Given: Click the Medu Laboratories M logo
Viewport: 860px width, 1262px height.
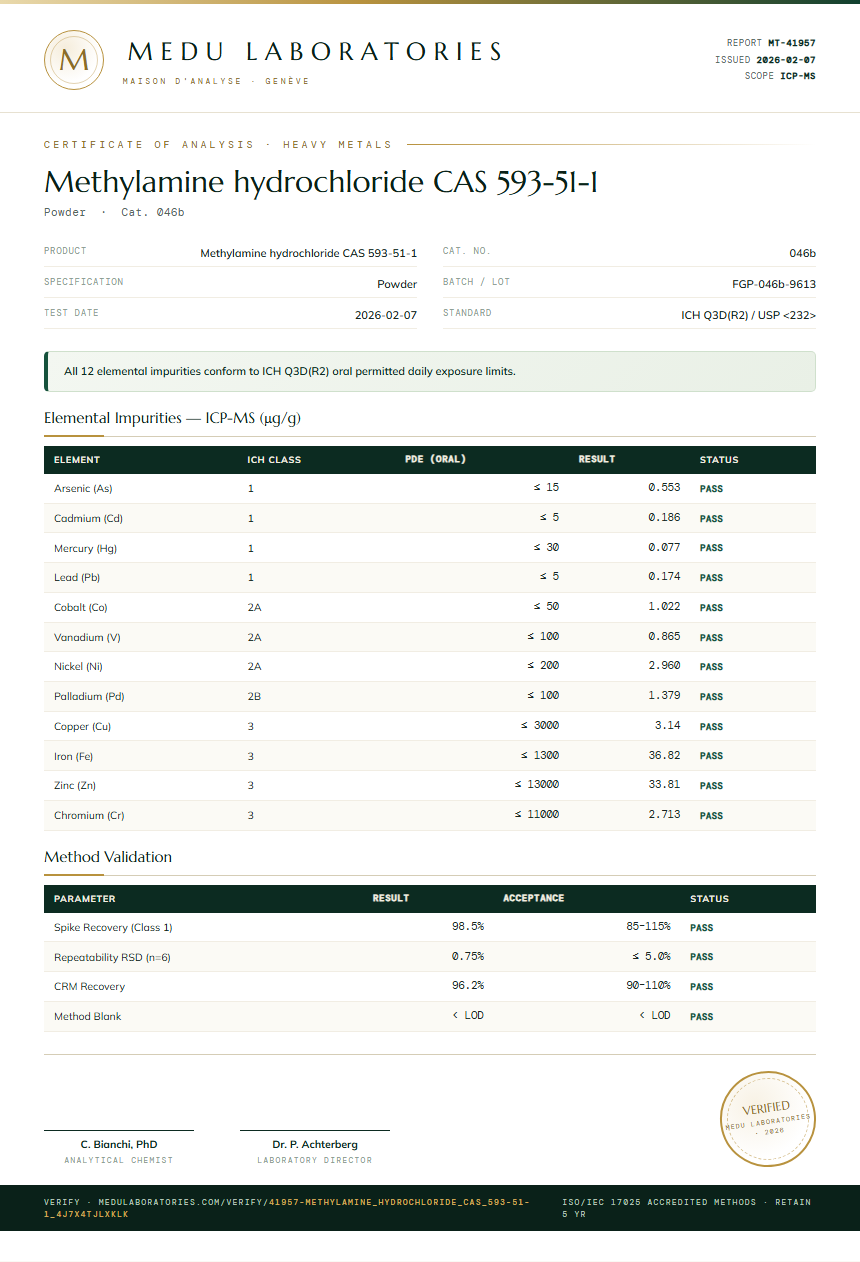Looking at the screenshot, I should (74, 60).
